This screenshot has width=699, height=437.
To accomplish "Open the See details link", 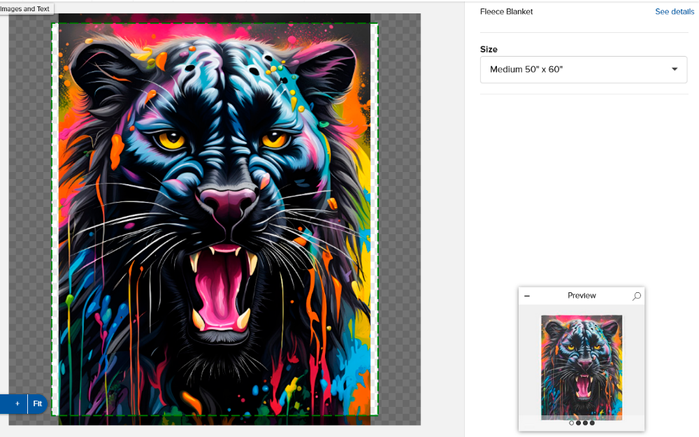I will click(x=675, y=12).
